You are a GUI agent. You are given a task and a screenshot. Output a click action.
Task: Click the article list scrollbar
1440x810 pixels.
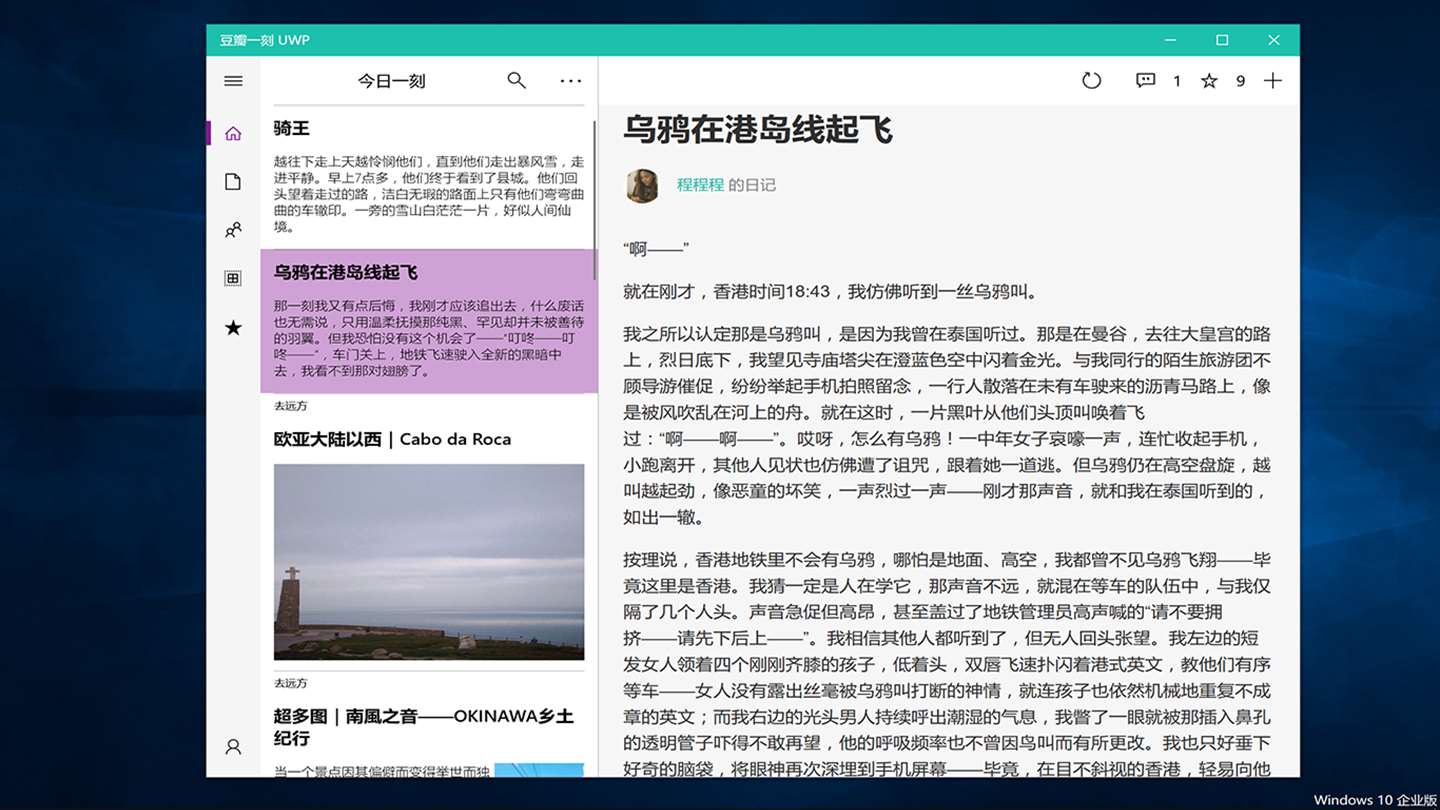pyautogui.click(x=595, y=200)
